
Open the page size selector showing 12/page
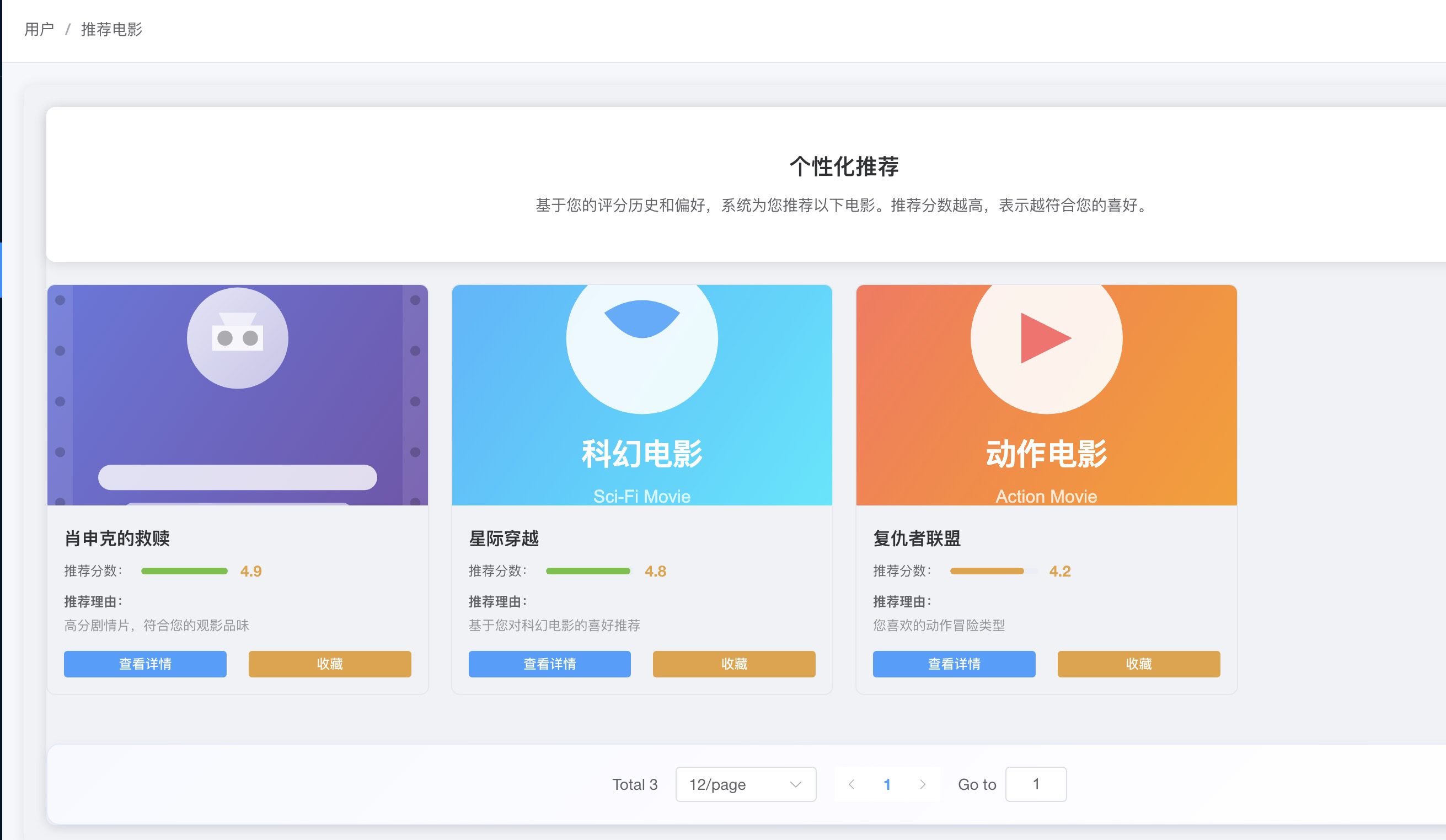735,784
